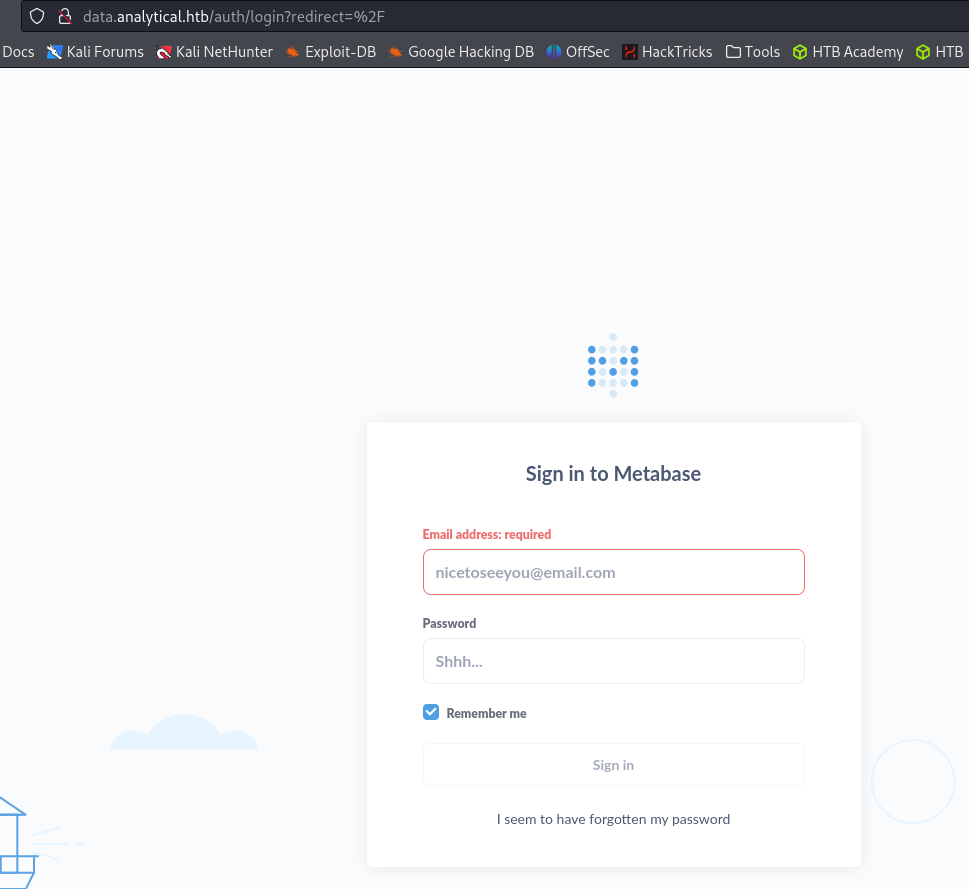Open the Google Hacking DB bookmark
The width and height of the screenshot is (969, 889).
[461, 52]
